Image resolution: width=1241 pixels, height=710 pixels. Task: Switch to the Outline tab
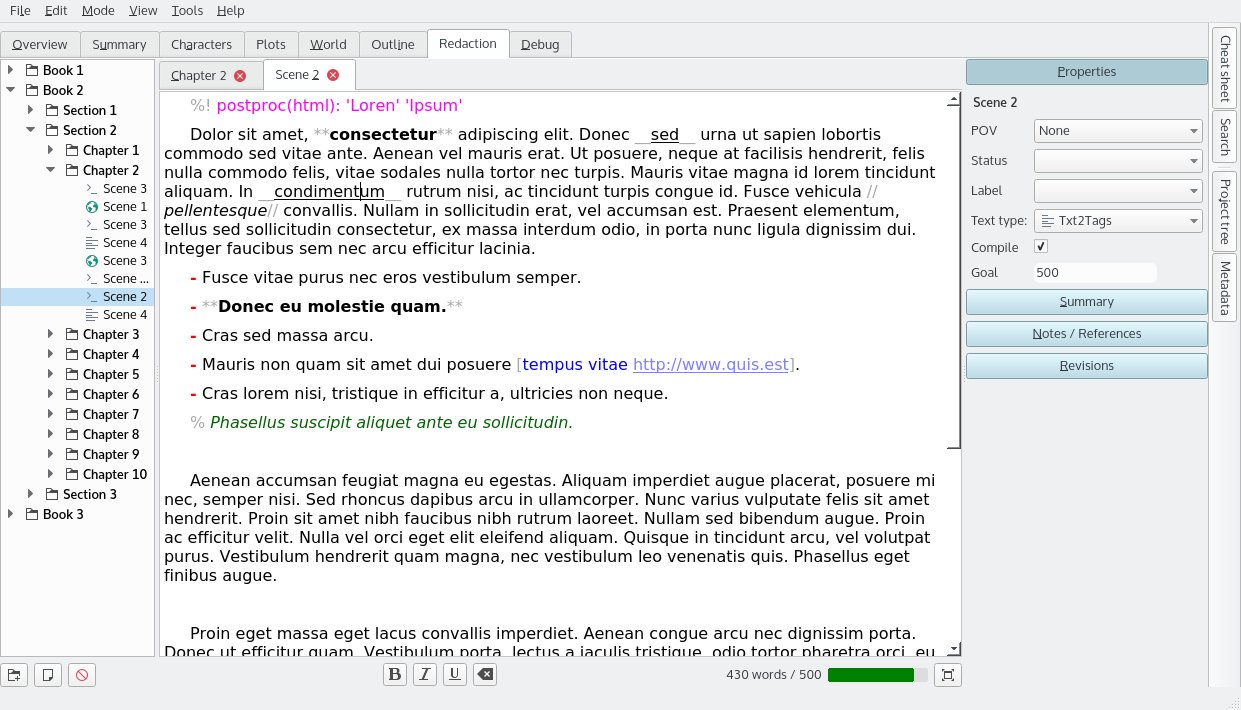tap(393, 45)
